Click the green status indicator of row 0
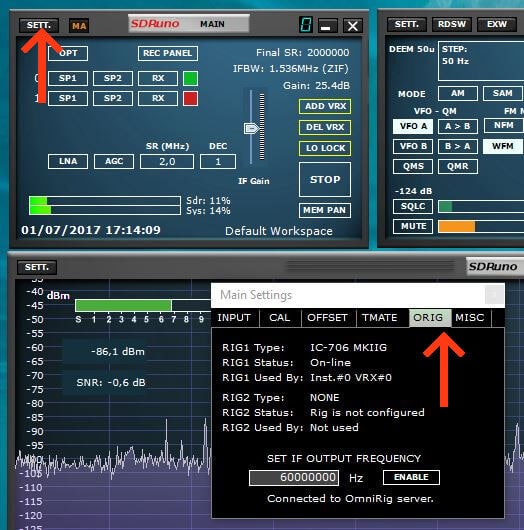Image resolution: width=524 pixels, height=530 pixels. pos(190,78)
